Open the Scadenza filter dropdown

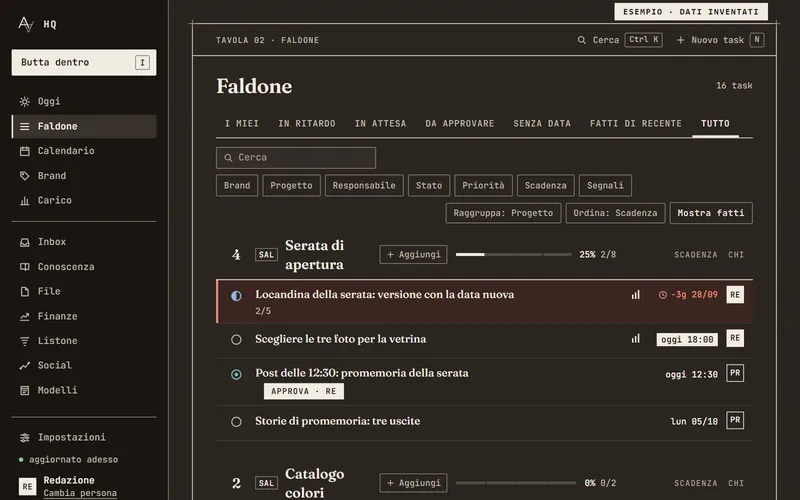click(x=545, y=186)
